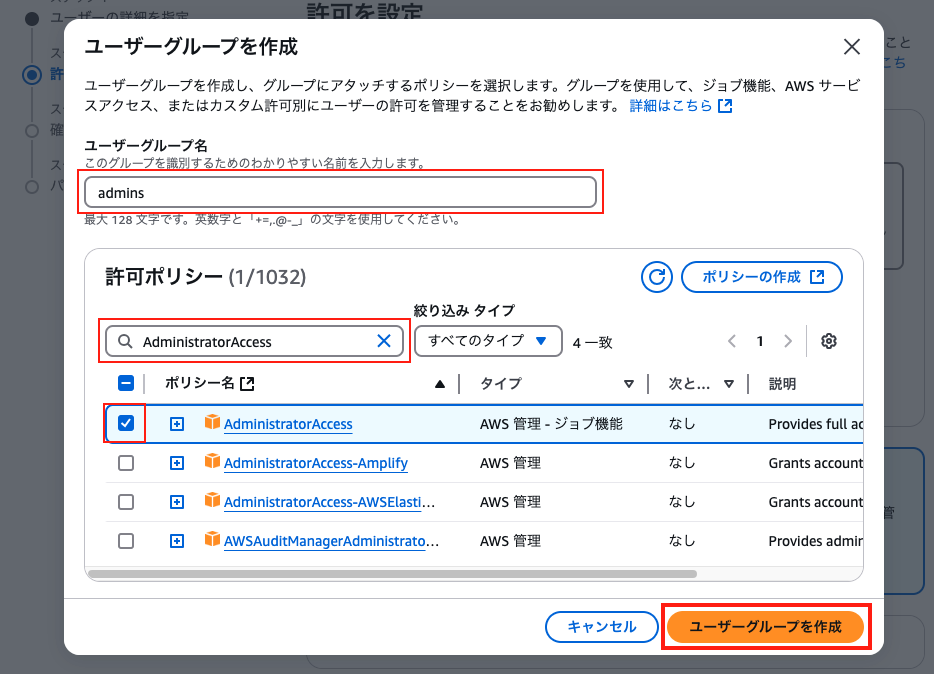This screenshot has width=934, height=674.
Task: Click the 許可ポリシー (1/1032) heading
Action: click(206, 277)
